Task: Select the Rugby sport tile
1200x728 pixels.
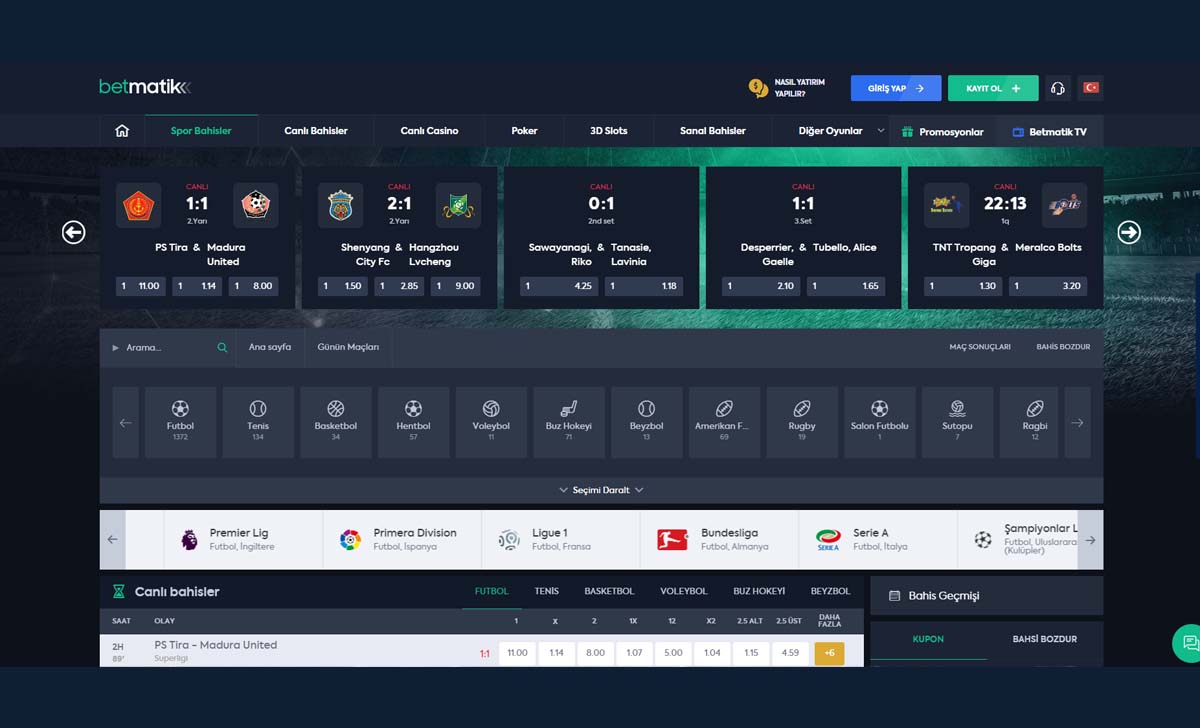Action: [x=802, y=422]
